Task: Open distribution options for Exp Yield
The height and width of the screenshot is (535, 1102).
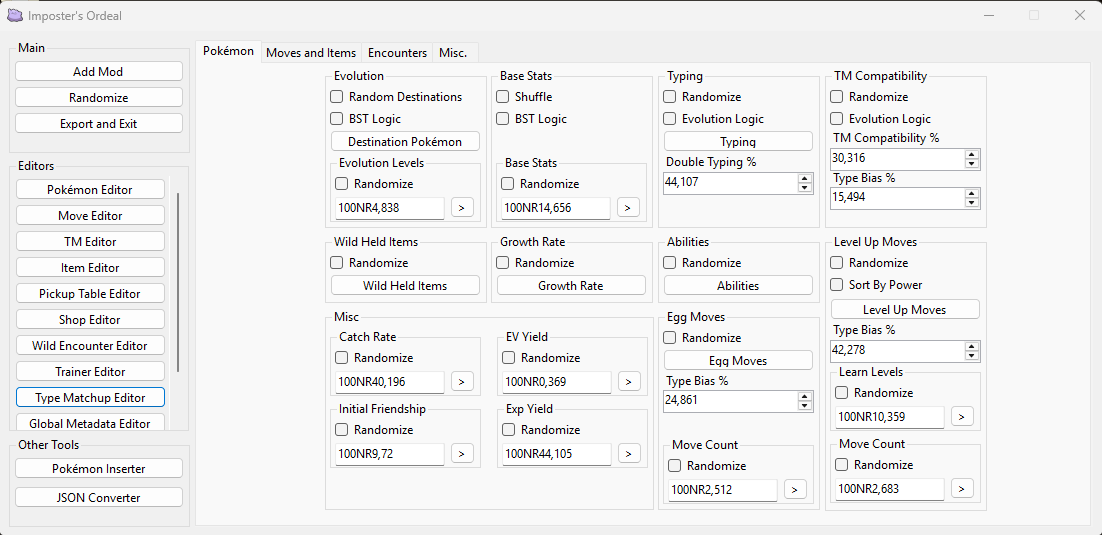Action: pos(629,453)
